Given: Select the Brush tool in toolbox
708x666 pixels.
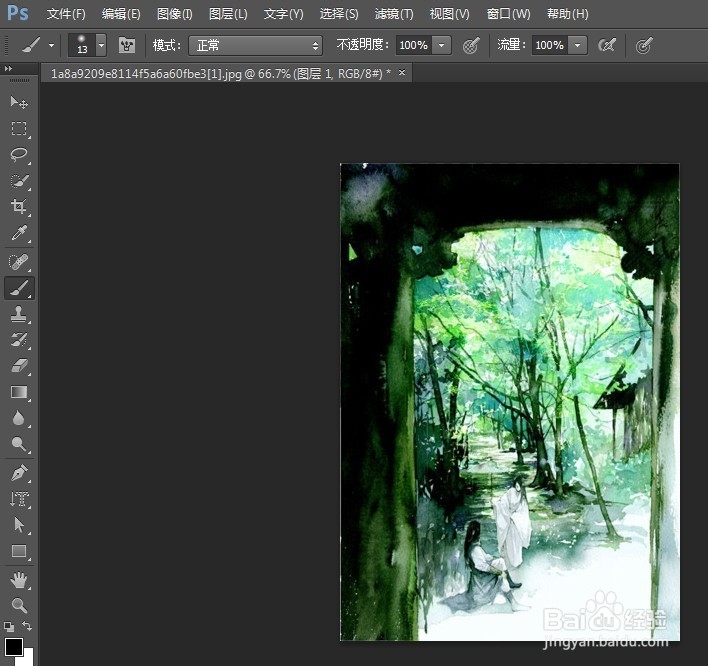Looking at the screenshot, I should coord(19,288).
